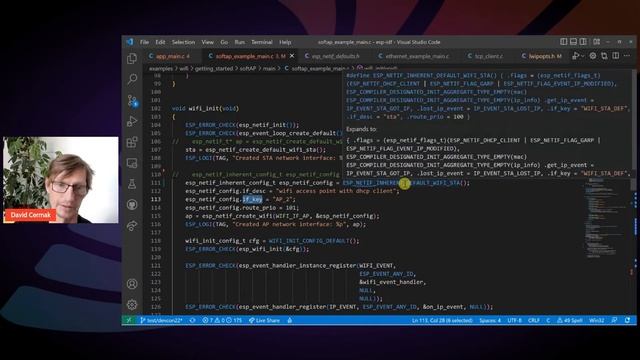This screenshot has width=640, height=360.
Task: Open the Run menu
Action: coord(240,42)
